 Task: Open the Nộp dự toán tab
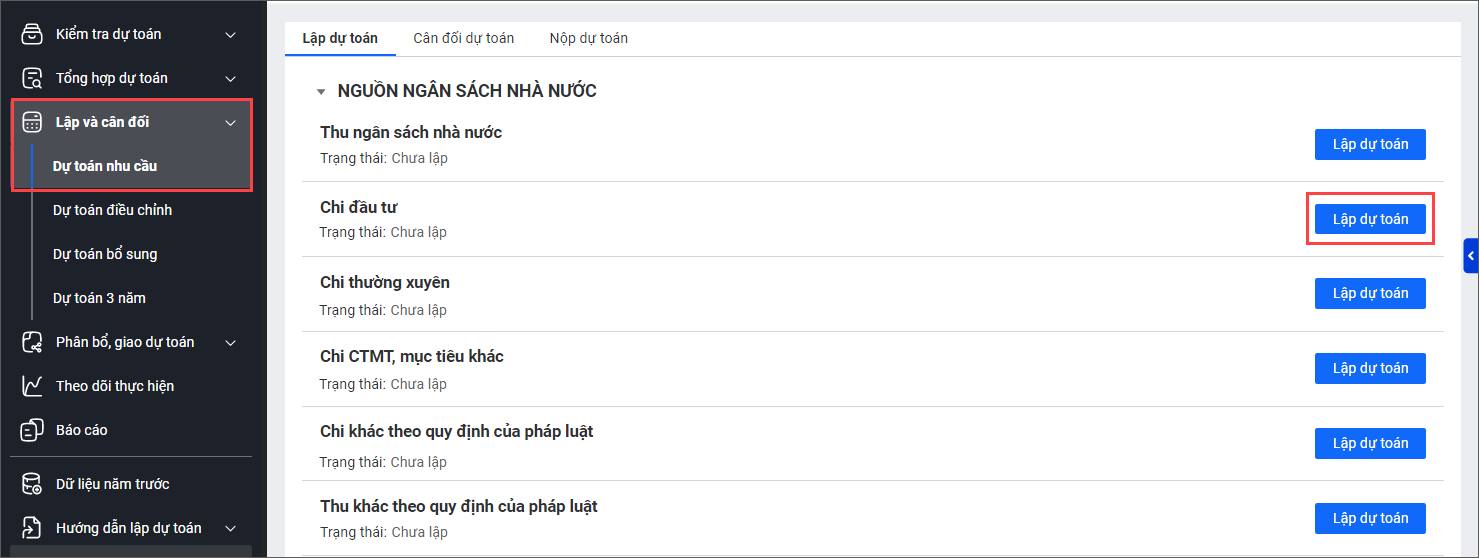point(588,38)
